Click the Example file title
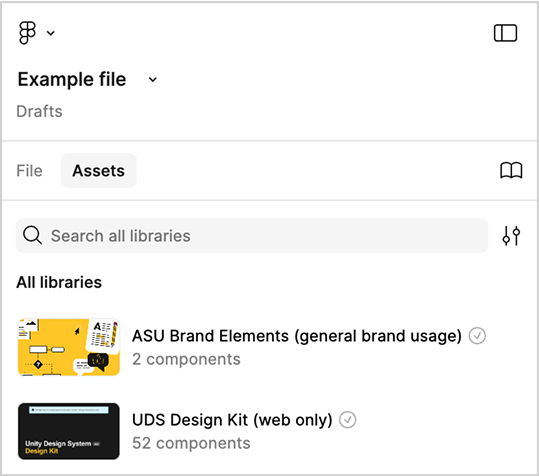The height and width of the screenshot is (476, 539). tap(72, 79)
